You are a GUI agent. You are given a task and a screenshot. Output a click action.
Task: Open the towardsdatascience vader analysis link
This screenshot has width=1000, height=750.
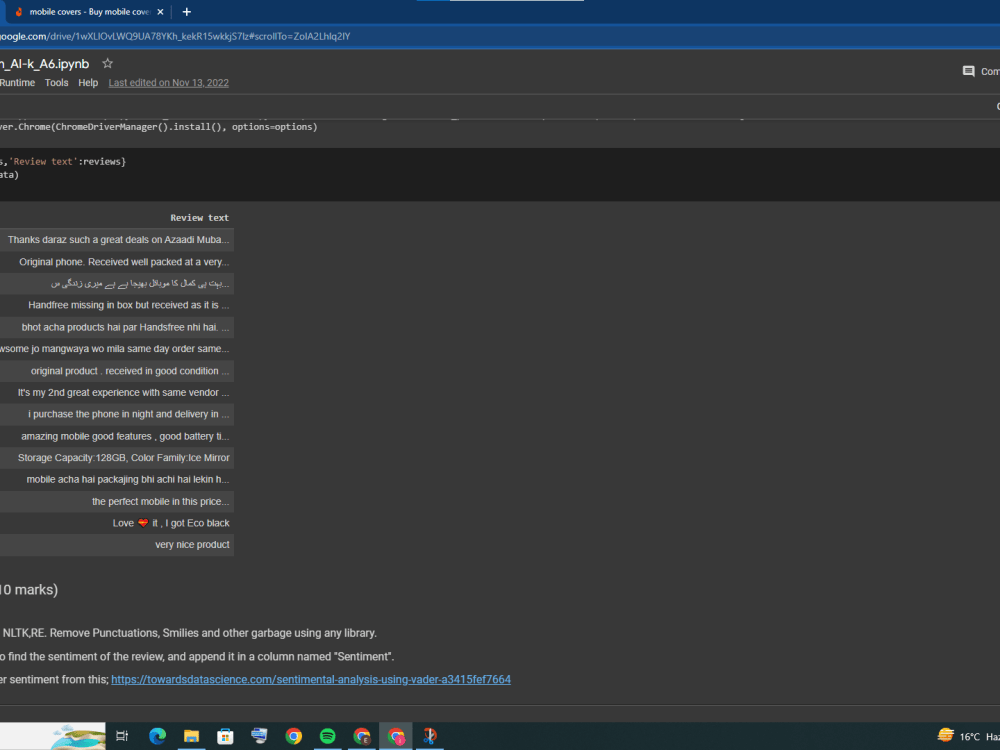[311, 679]
